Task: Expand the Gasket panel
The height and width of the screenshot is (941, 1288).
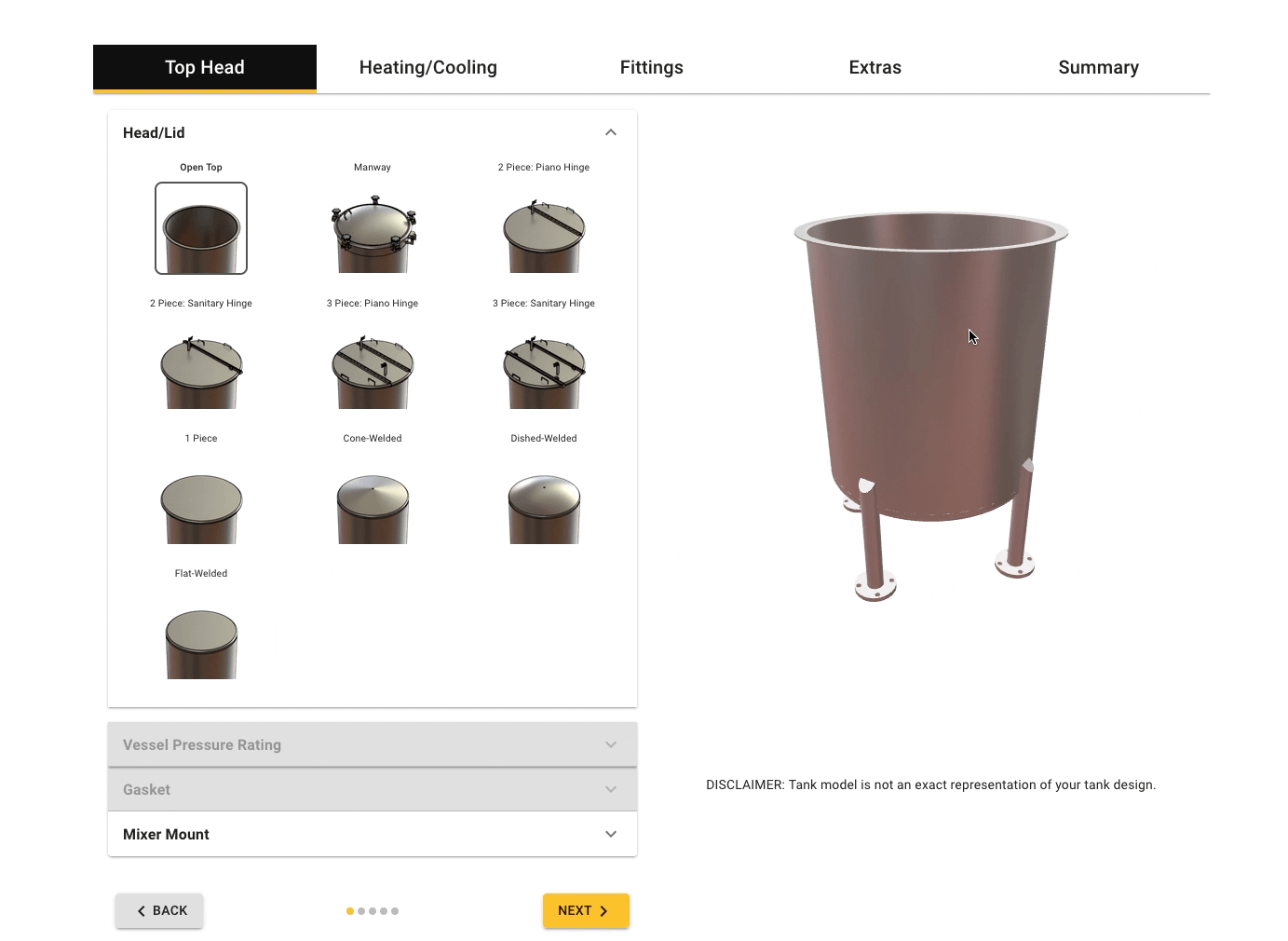Action: coord(373,789)
